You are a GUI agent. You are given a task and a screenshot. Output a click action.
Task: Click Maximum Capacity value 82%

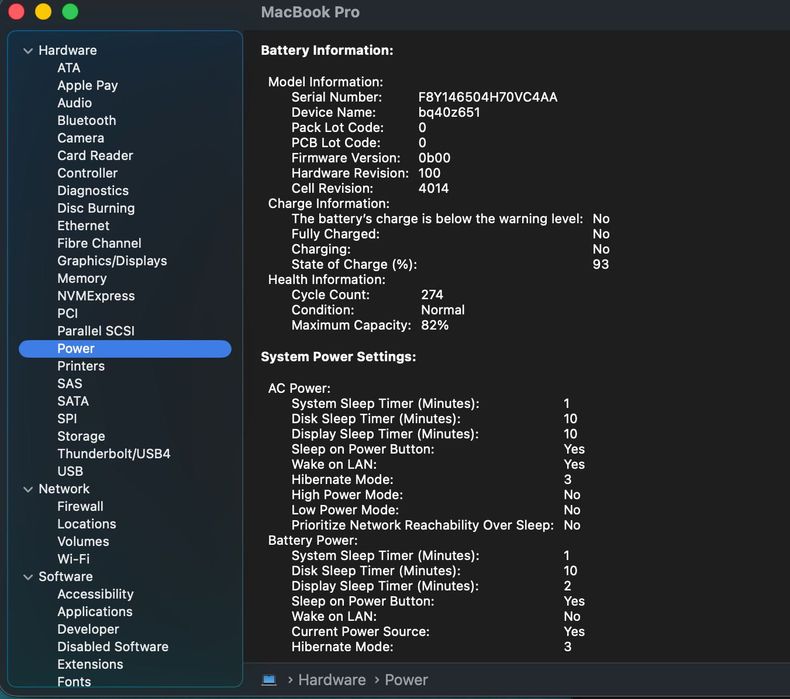[435, 325]
